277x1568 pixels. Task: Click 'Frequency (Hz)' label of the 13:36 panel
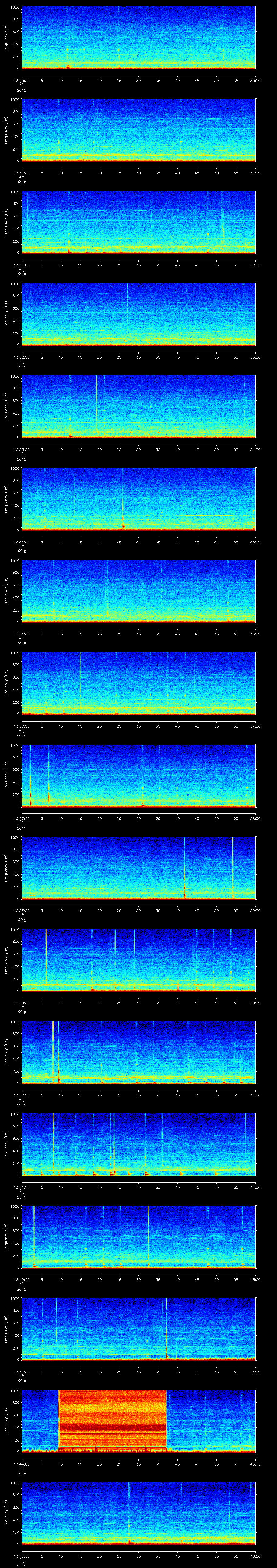coord(6,683)
